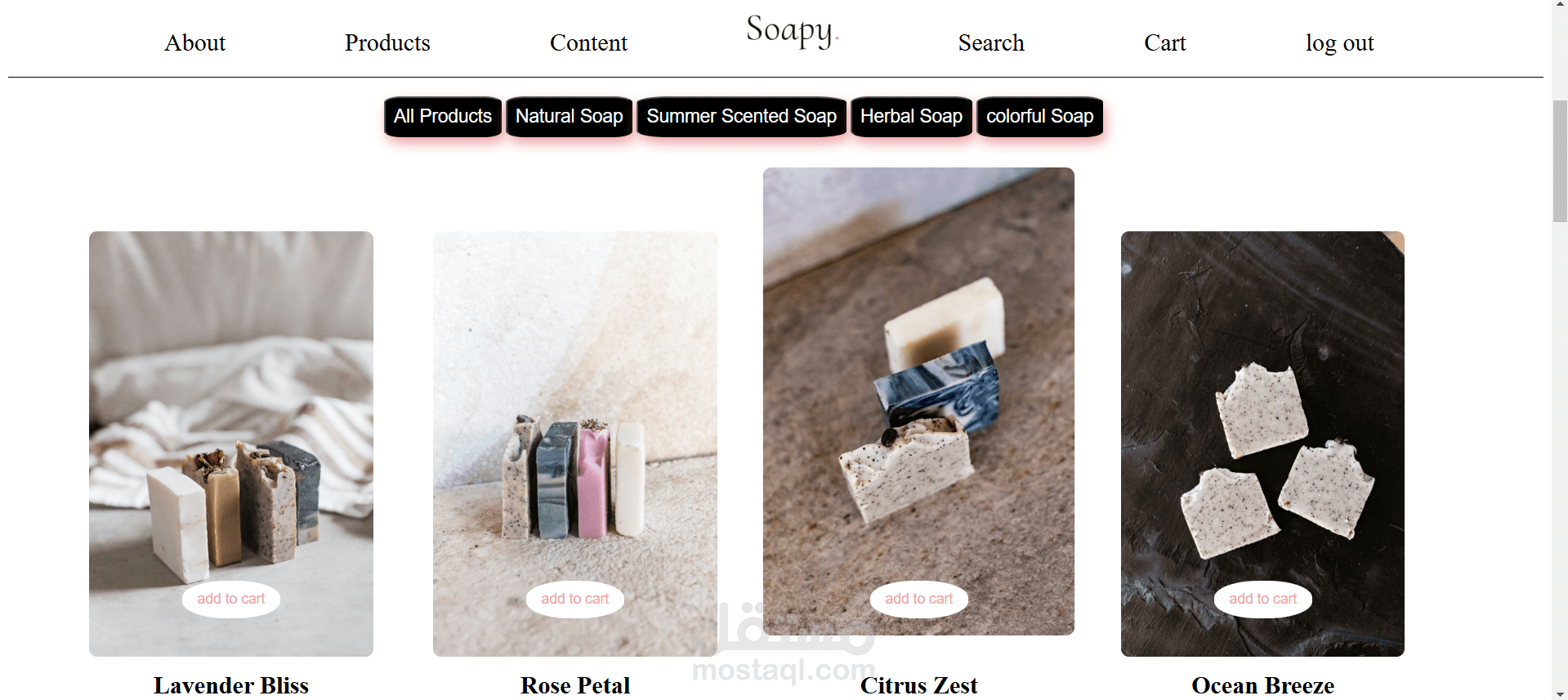Screen dimensions: 1568x700
Task: Open the Ocean Breeze product image
Action: pos(1262,408)
